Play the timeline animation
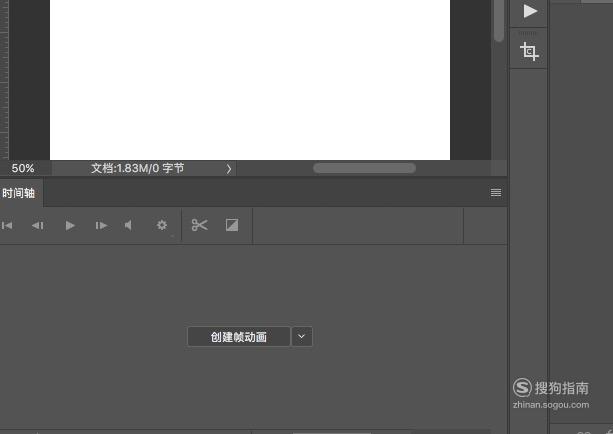This screenshot has height=434, width=613. [70, 226]
